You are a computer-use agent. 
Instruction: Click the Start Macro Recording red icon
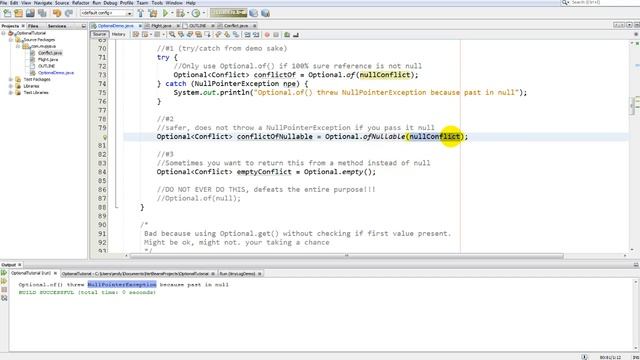[267, 35]
